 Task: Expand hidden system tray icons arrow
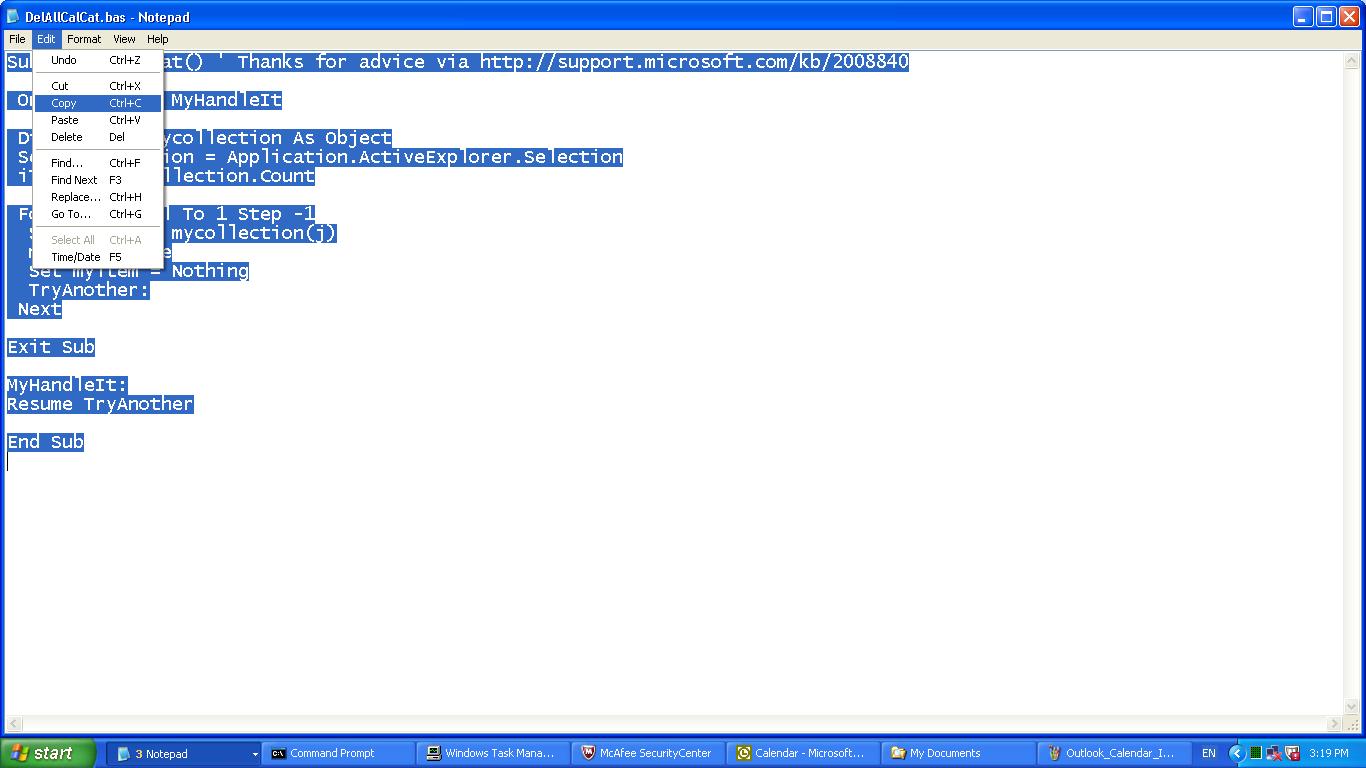(x=1237, y=753)
